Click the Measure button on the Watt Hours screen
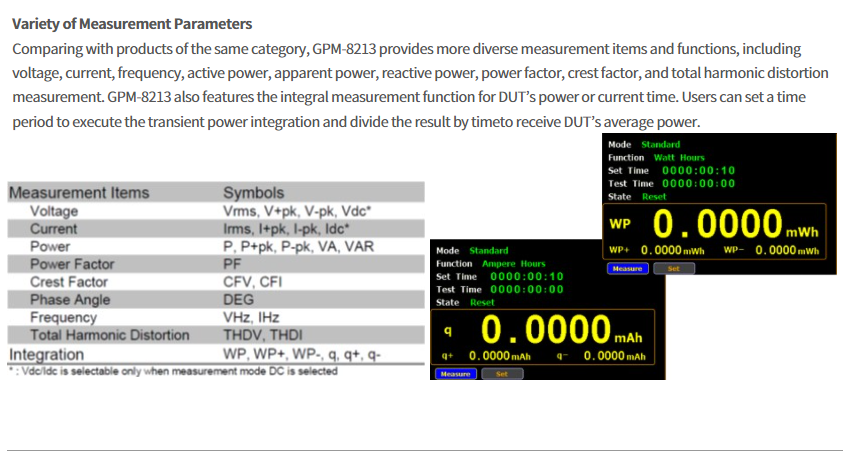This screenshot has width=845, height=460. 627,268
